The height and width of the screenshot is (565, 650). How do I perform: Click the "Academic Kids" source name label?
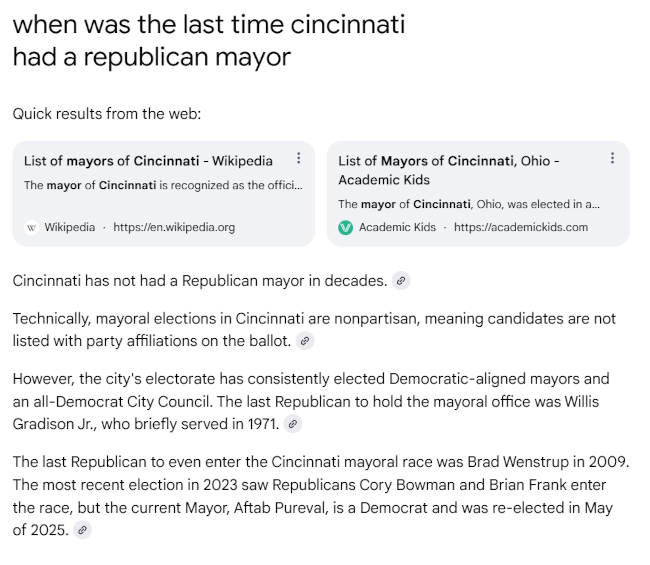[397, 227]
